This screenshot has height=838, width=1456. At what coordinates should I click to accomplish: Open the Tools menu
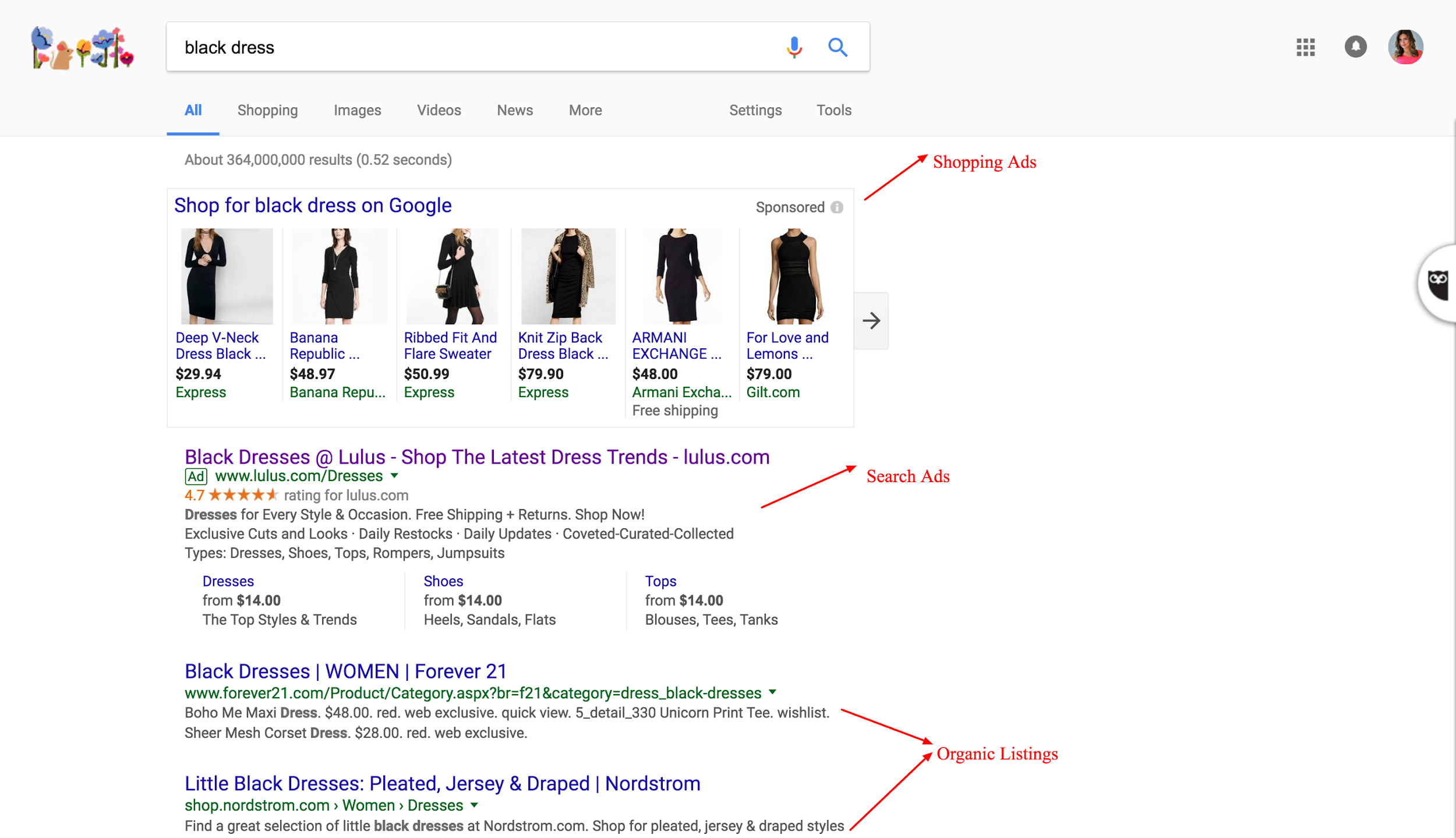tap(833, 110)
